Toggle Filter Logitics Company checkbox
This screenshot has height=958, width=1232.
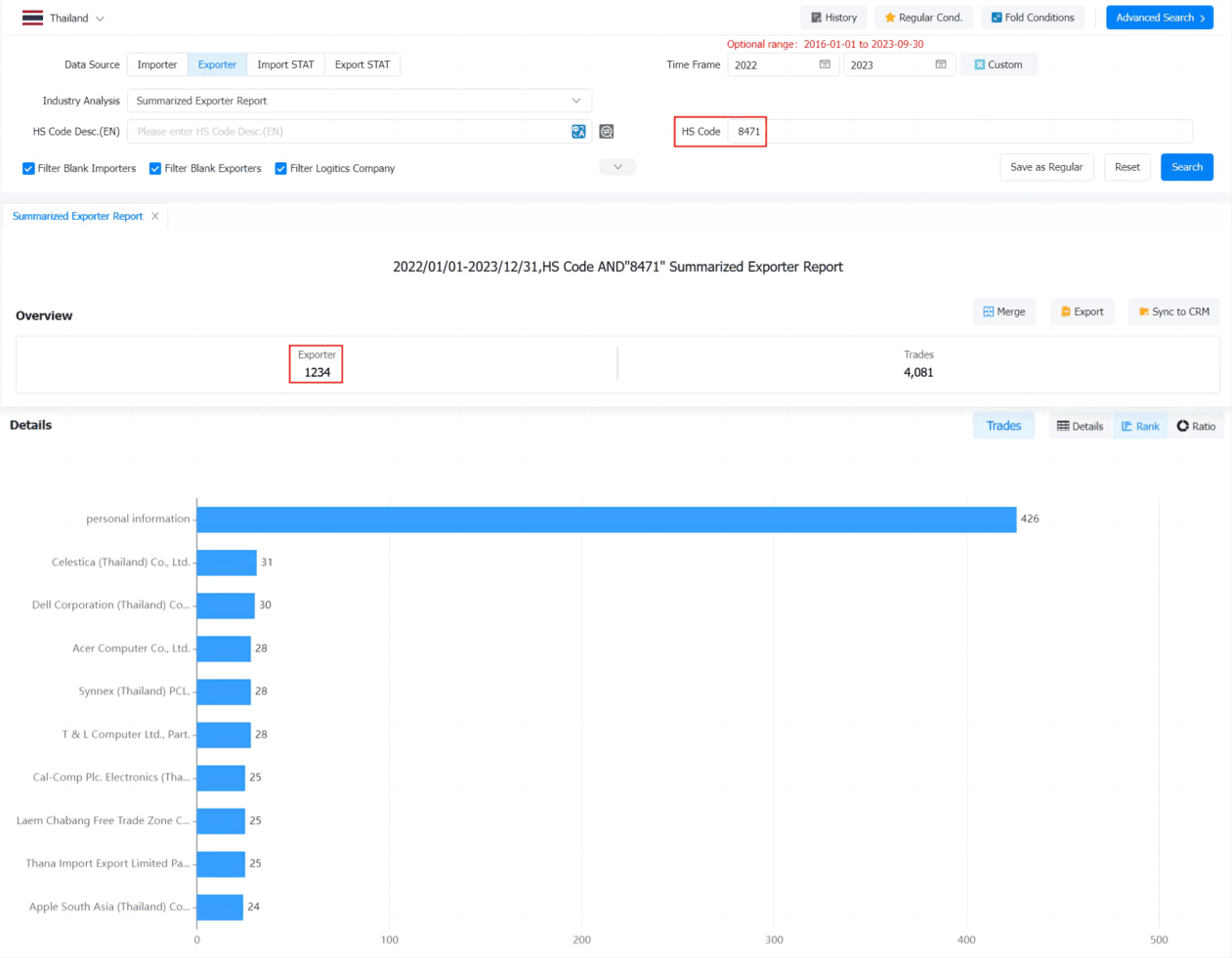(x=280, y=168)
